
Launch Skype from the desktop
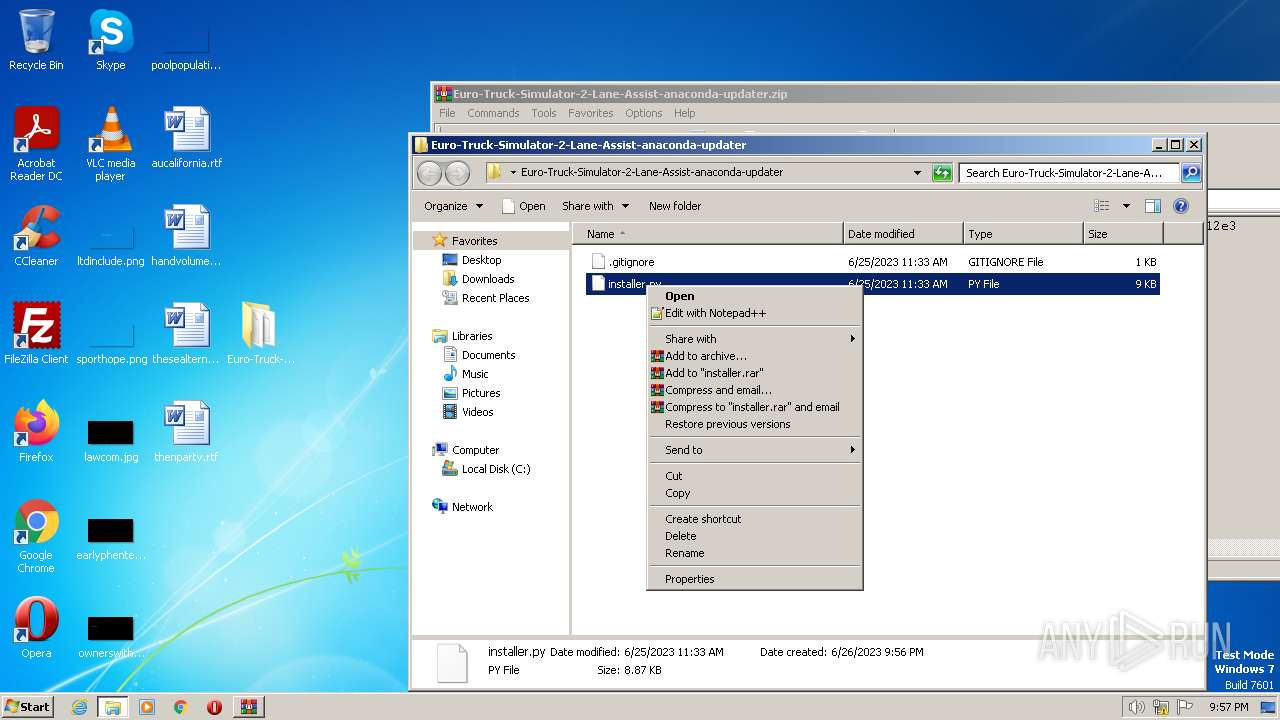click(110, 40)
